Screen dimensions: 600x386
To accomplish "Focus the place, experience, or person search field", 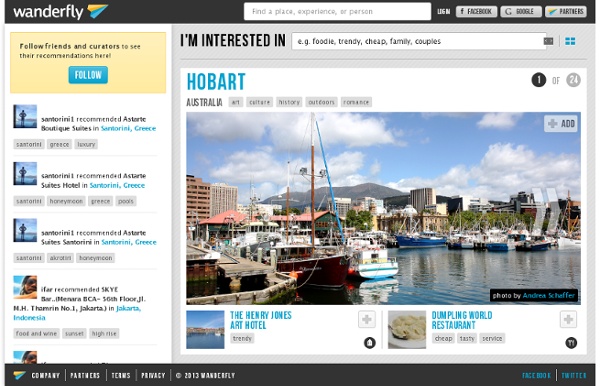I will click(337, 11).
